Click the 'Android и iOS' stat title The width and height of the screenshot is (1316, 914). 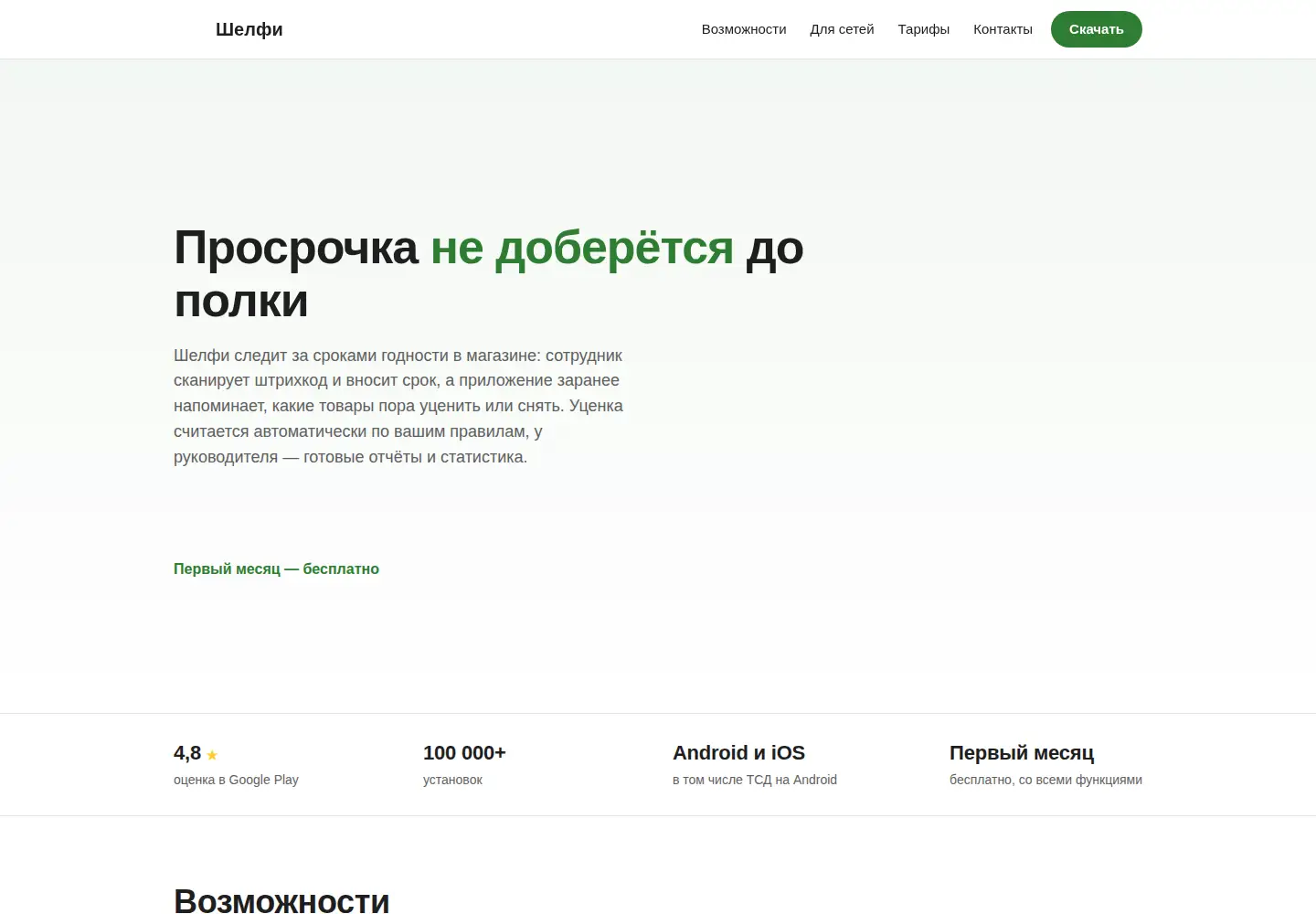pos(738,753)
